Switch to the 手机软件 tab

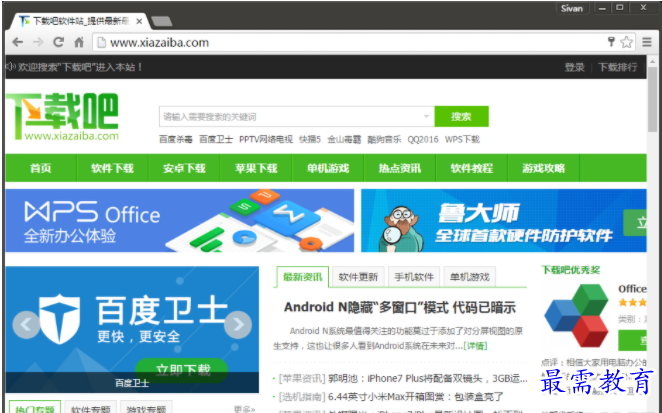point(414,277)
